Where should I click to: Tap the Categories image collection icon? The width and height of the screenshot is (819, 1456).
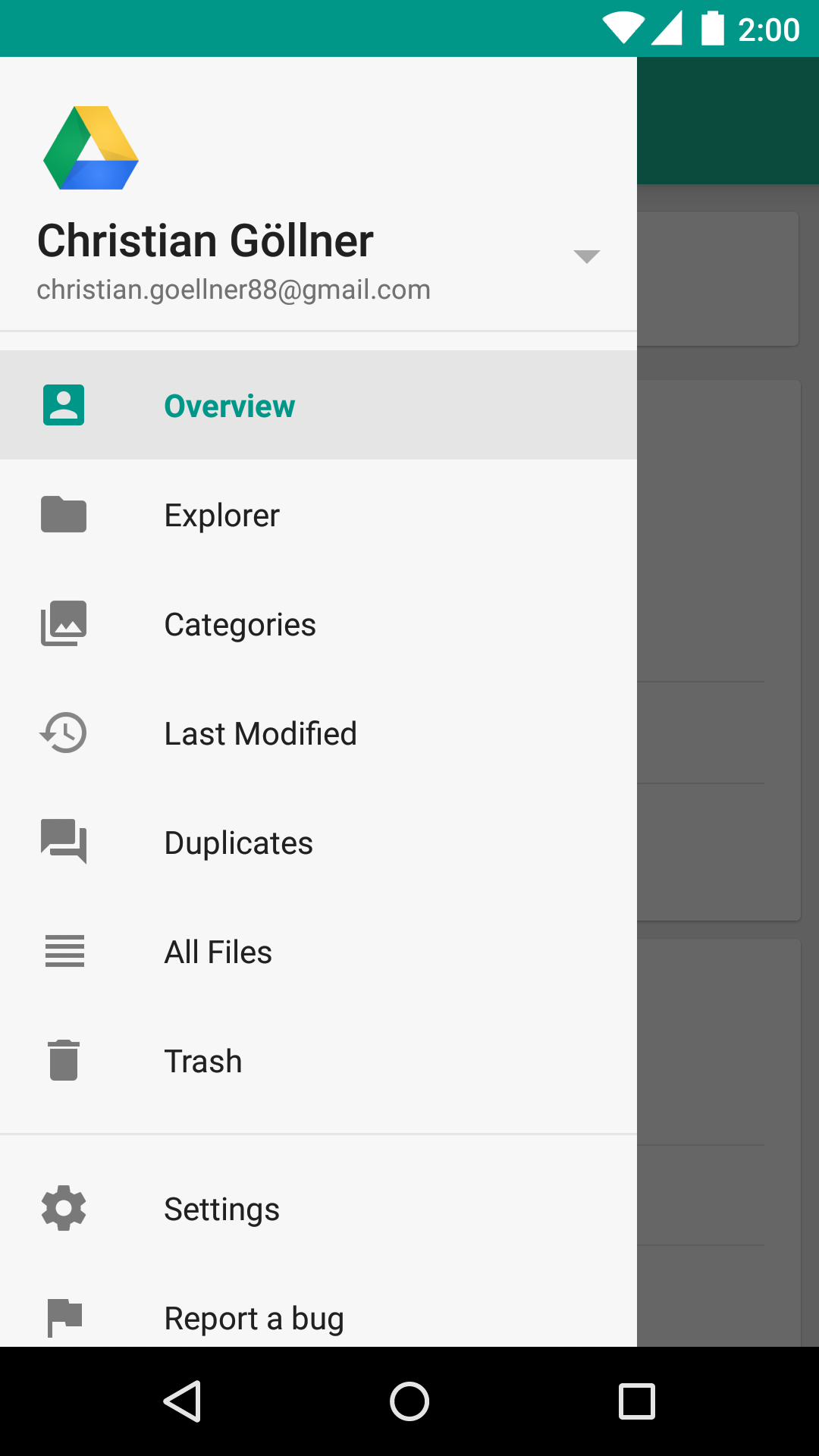[64, 623]
